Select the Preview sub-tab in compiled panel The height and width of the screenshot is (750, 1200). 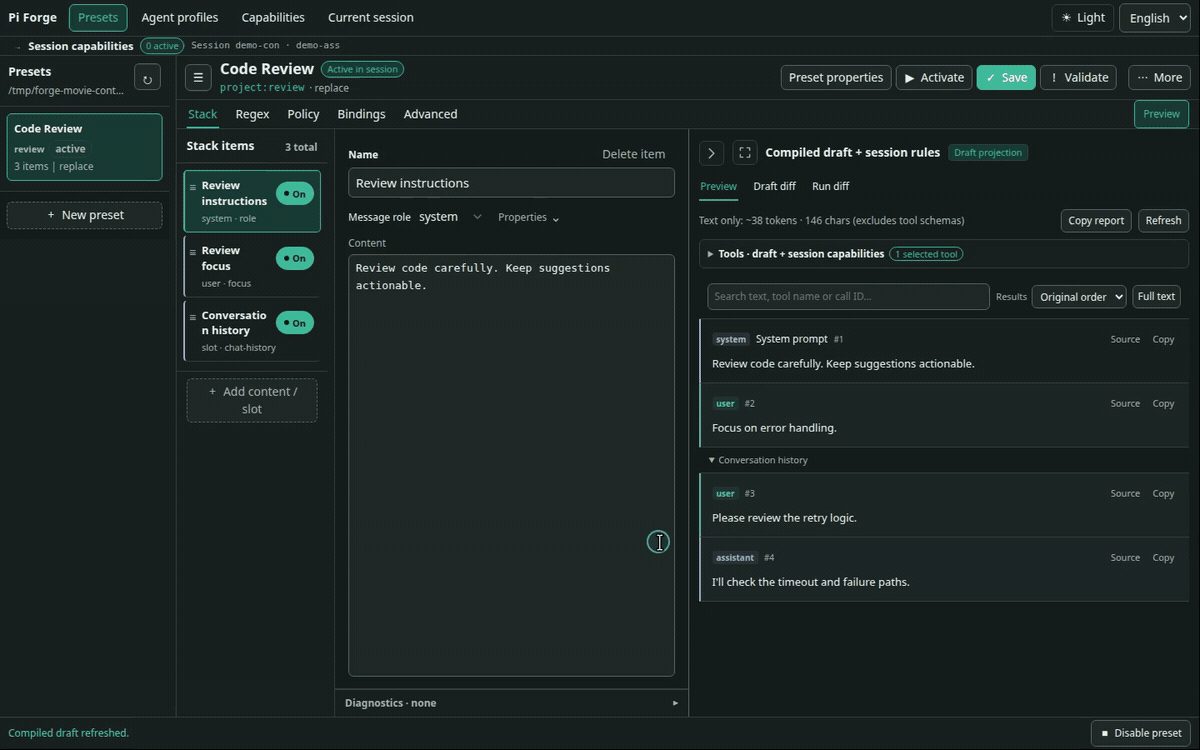tap(718, 186)
